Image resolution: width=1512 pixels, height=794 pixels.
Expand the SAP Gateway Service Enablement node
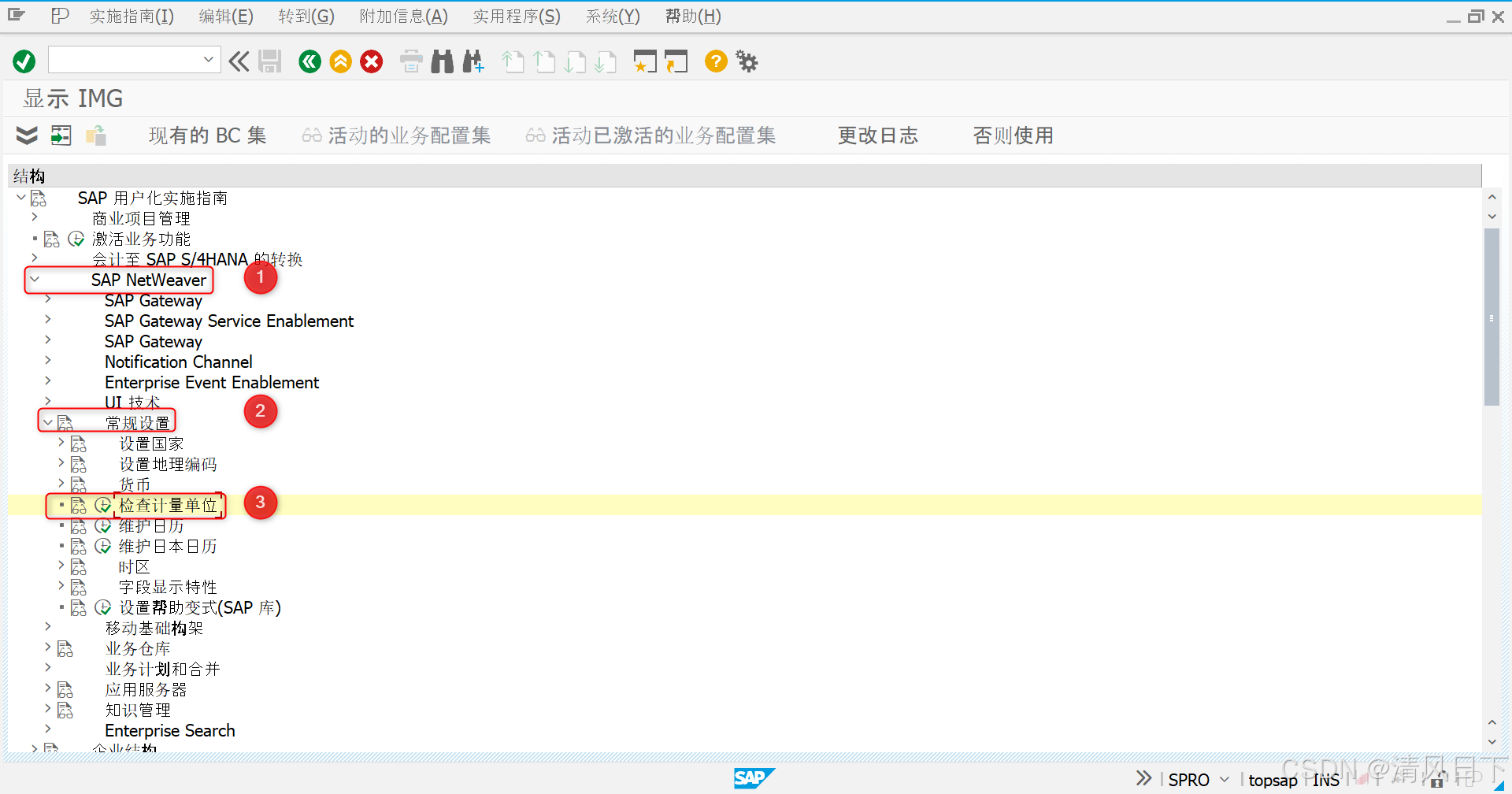48,319
